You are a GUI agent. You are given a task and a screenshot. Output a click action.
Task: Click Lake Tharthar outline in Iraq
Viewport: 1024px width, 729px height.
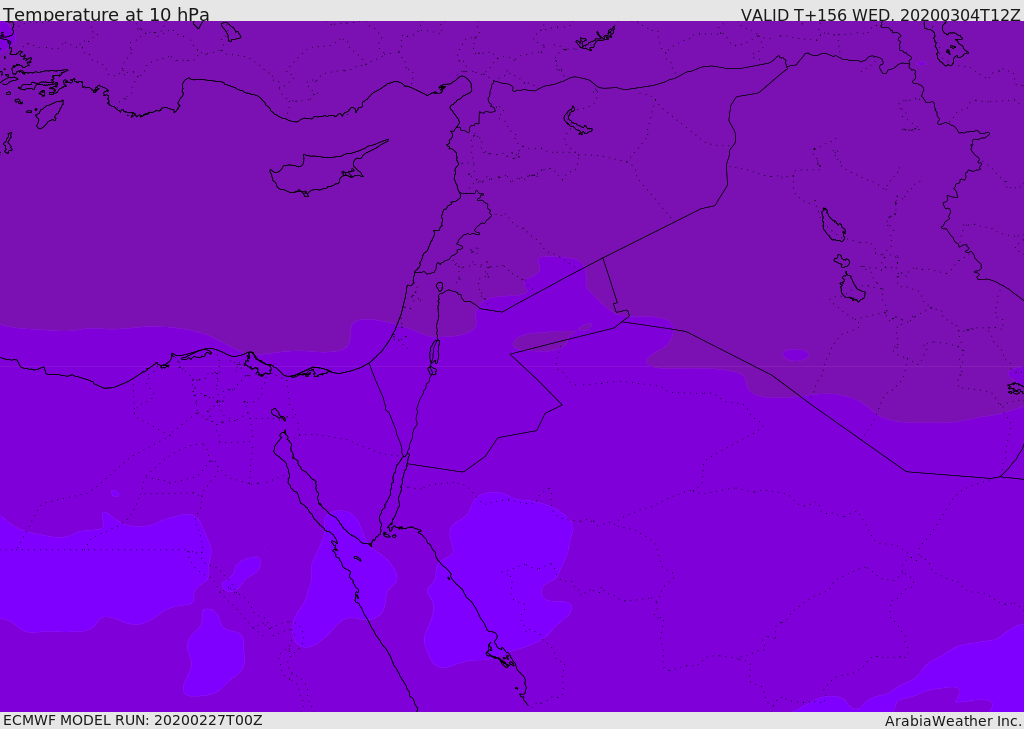click(832, 225)
